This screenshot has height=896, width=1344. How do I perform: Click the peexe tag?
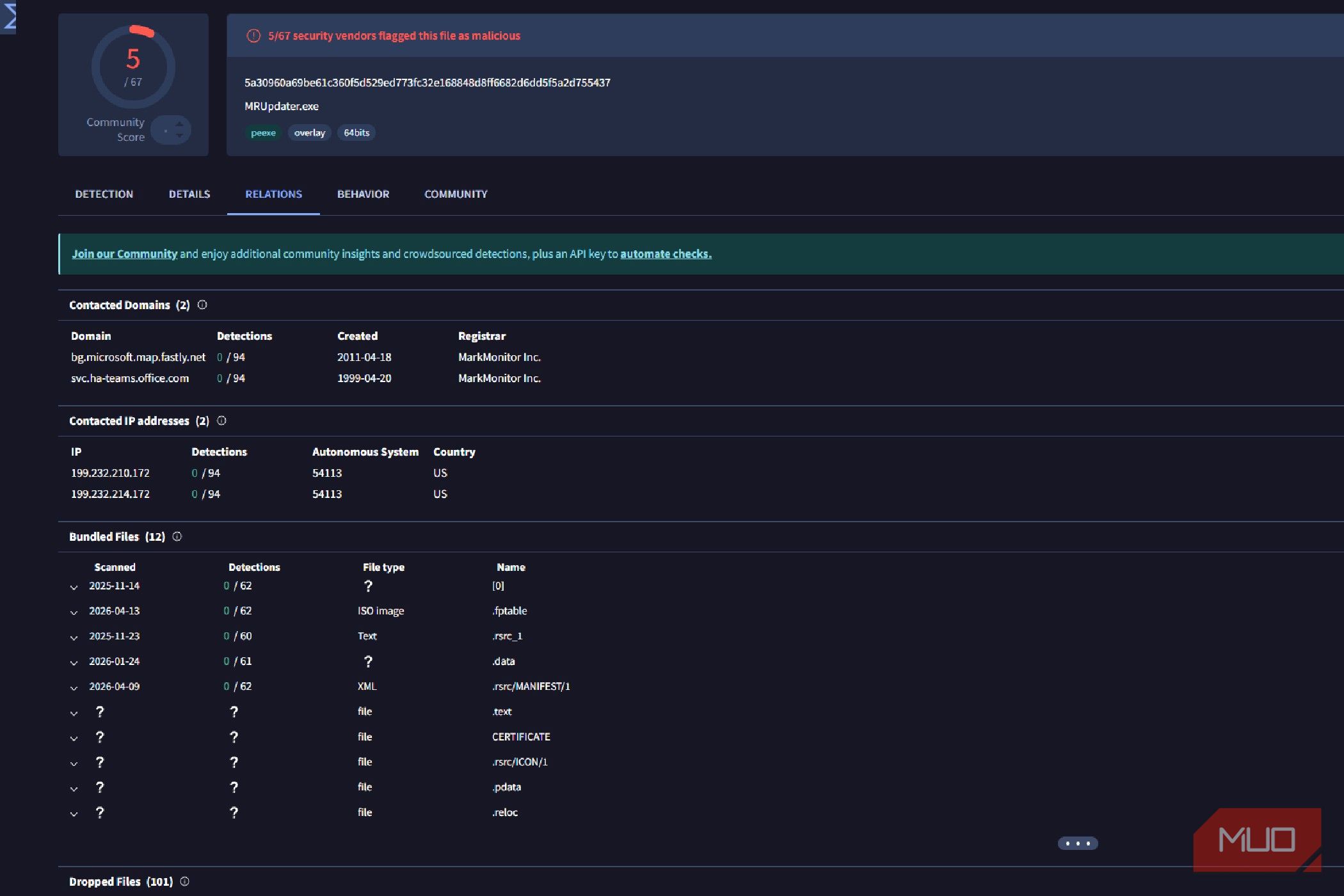pyautogui.click(x=263, y=133)
